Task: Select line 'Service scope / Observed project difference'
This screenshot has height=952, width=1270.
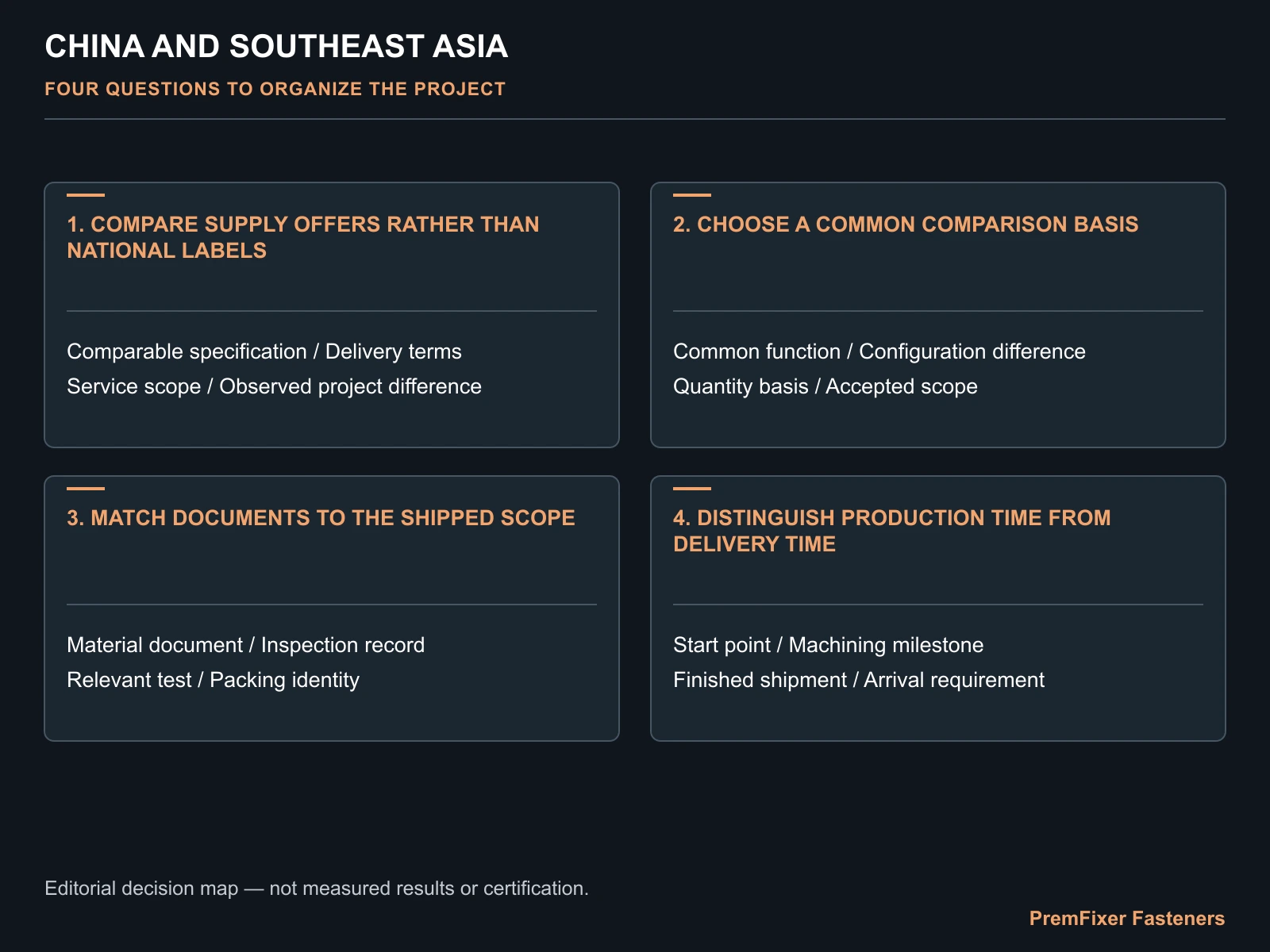Action: pos(274,386)
